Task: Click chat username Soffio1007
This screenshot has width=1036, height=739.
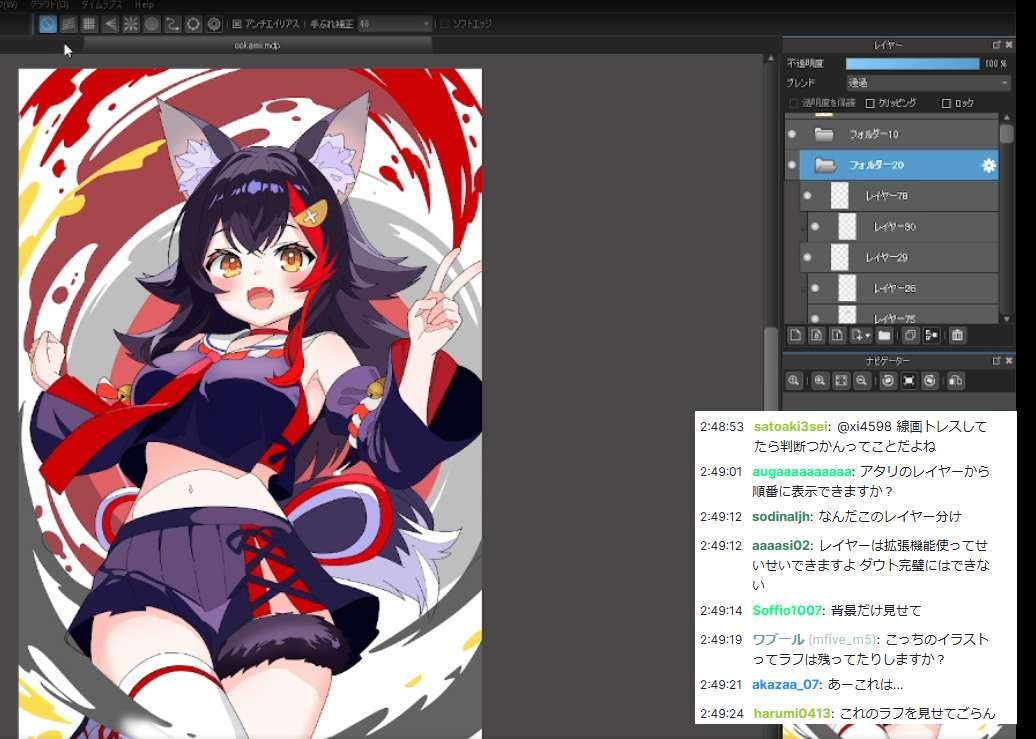Action: (x=787, y=611)
